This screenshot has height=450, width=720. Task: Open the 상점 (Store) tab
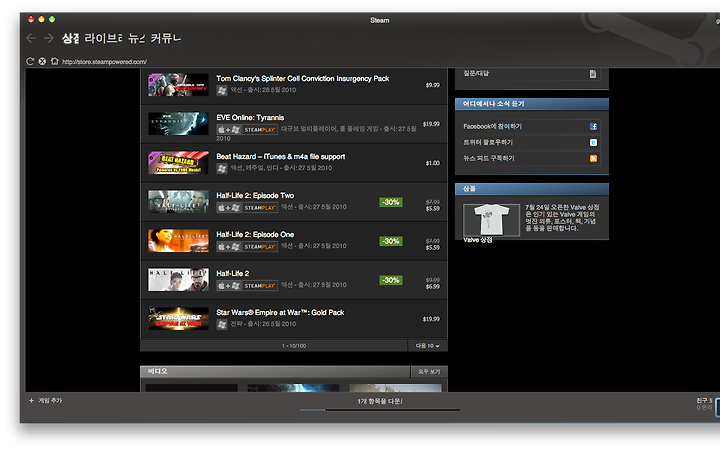coord(71,38)
